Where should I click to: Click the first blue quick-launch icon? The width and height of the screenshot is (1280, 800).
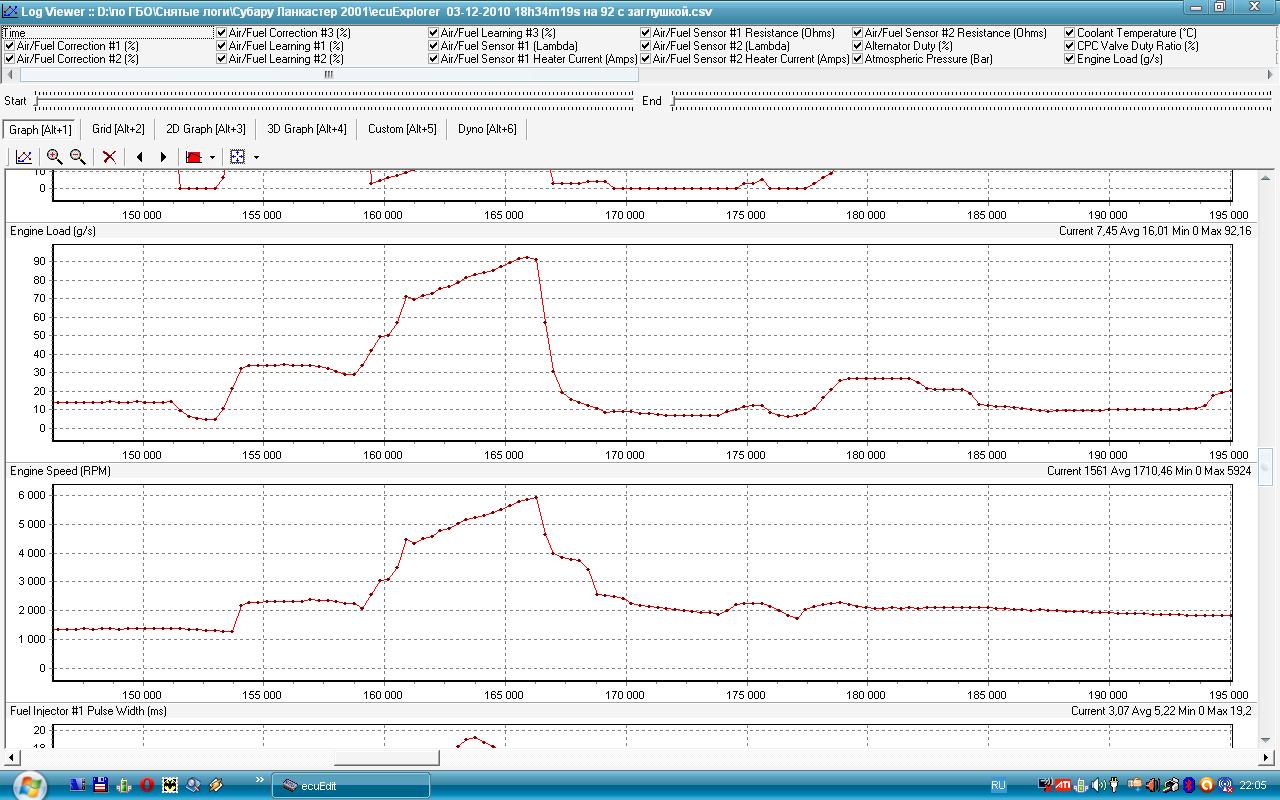78,785
